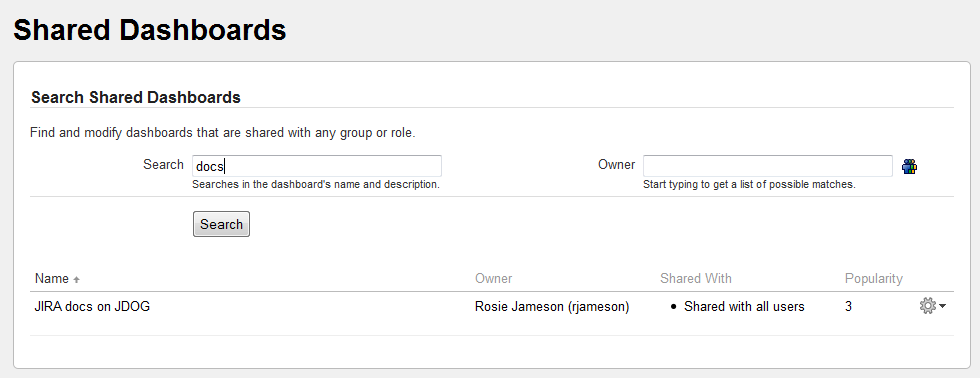Sort the table by the Owner column
The height and width of the screenshot is (378, 980).
(x=493, y=279)
